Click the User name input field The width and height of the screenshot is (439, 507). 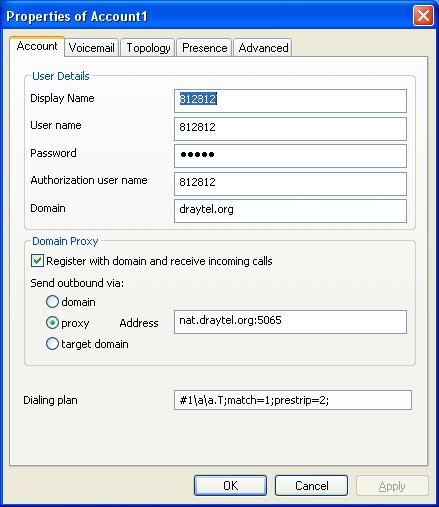point(290,129)
